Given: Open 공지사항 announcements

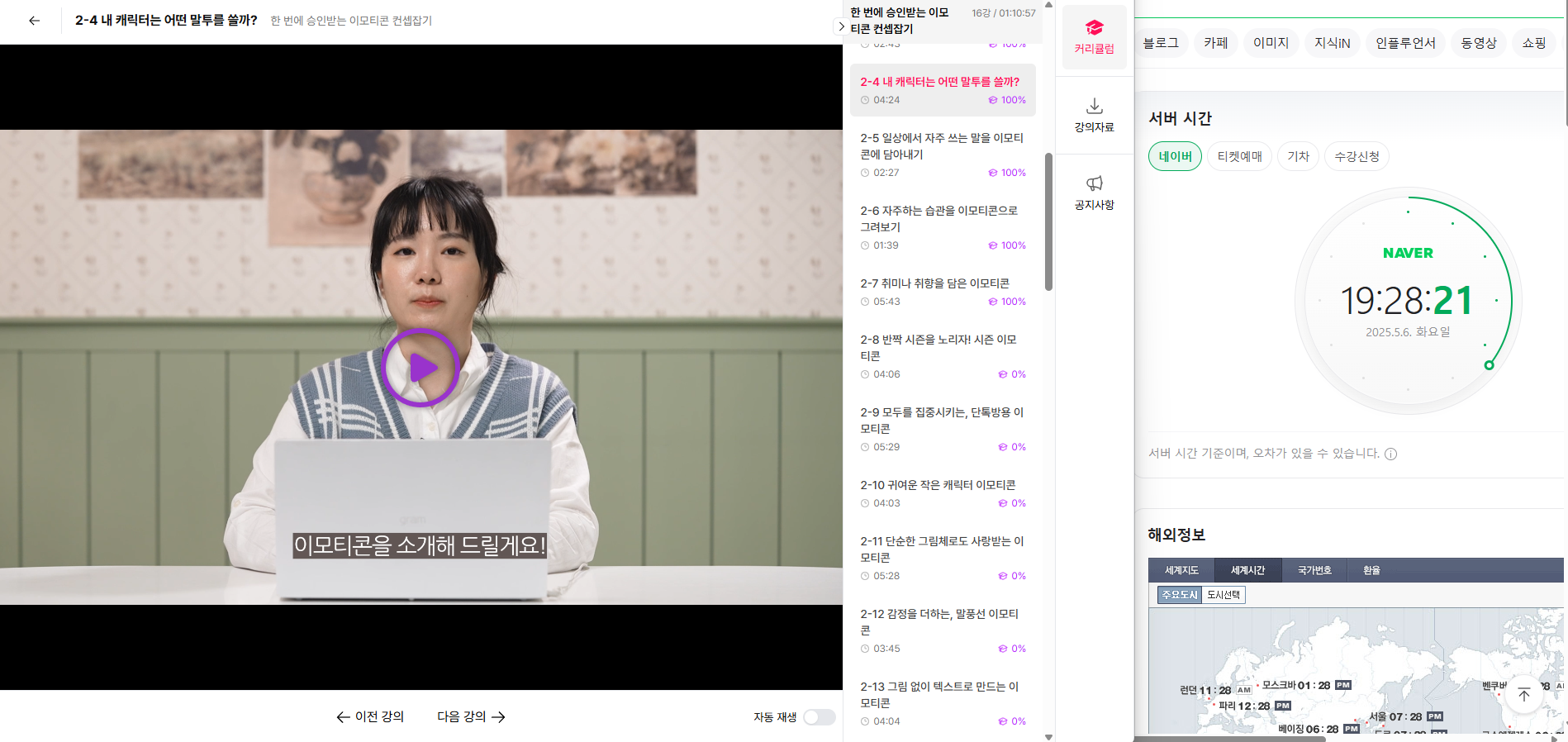Looking at the screenshot, I should [1094, 193].
